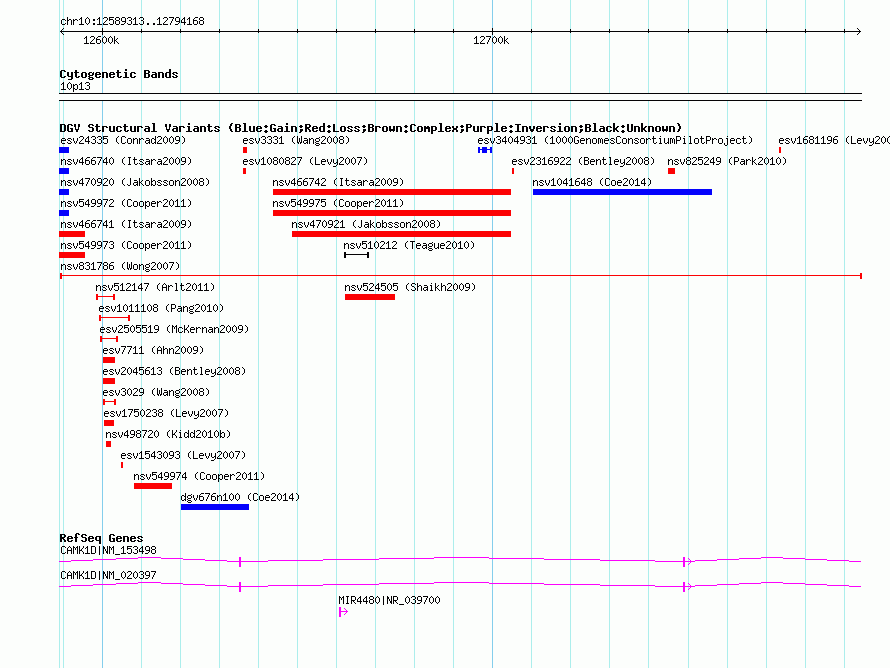Open the nsv549974 (Cooper2011) label
This screenshot has width=890, height=668.
tap(199, 476)
